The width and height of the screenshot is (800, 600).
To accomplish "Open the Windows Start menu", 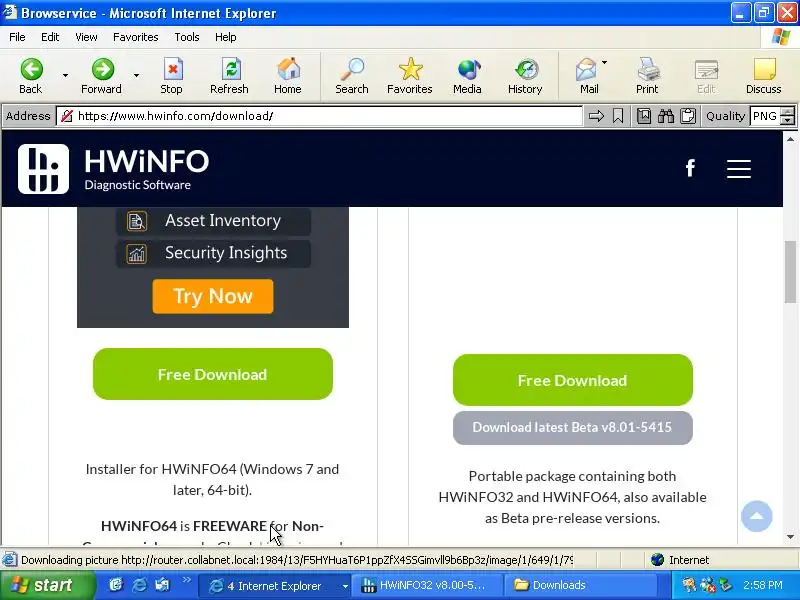I will [x=47, y=585].
